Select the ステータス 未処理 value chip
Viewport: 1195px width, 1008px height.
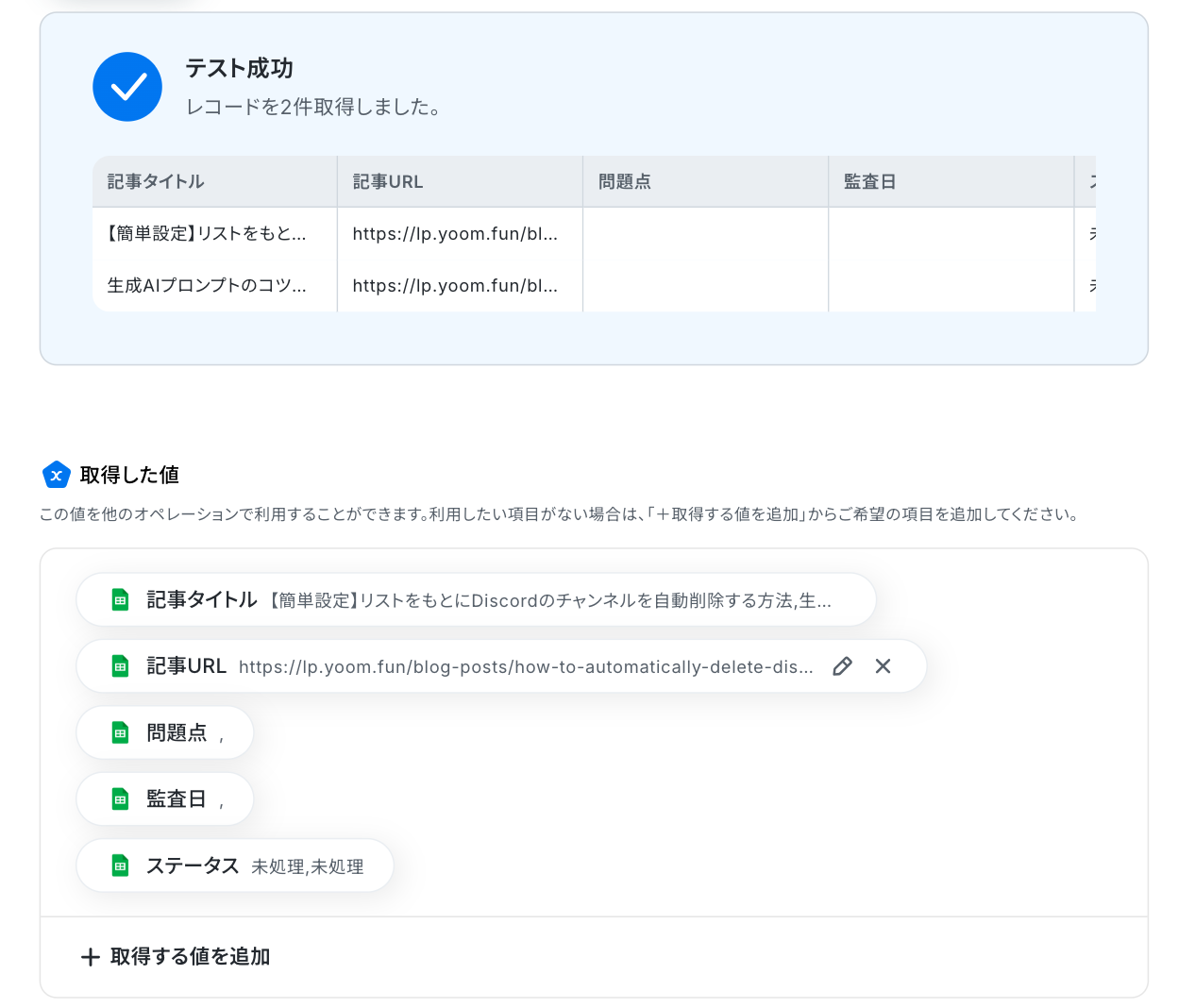tap(255, 865)
